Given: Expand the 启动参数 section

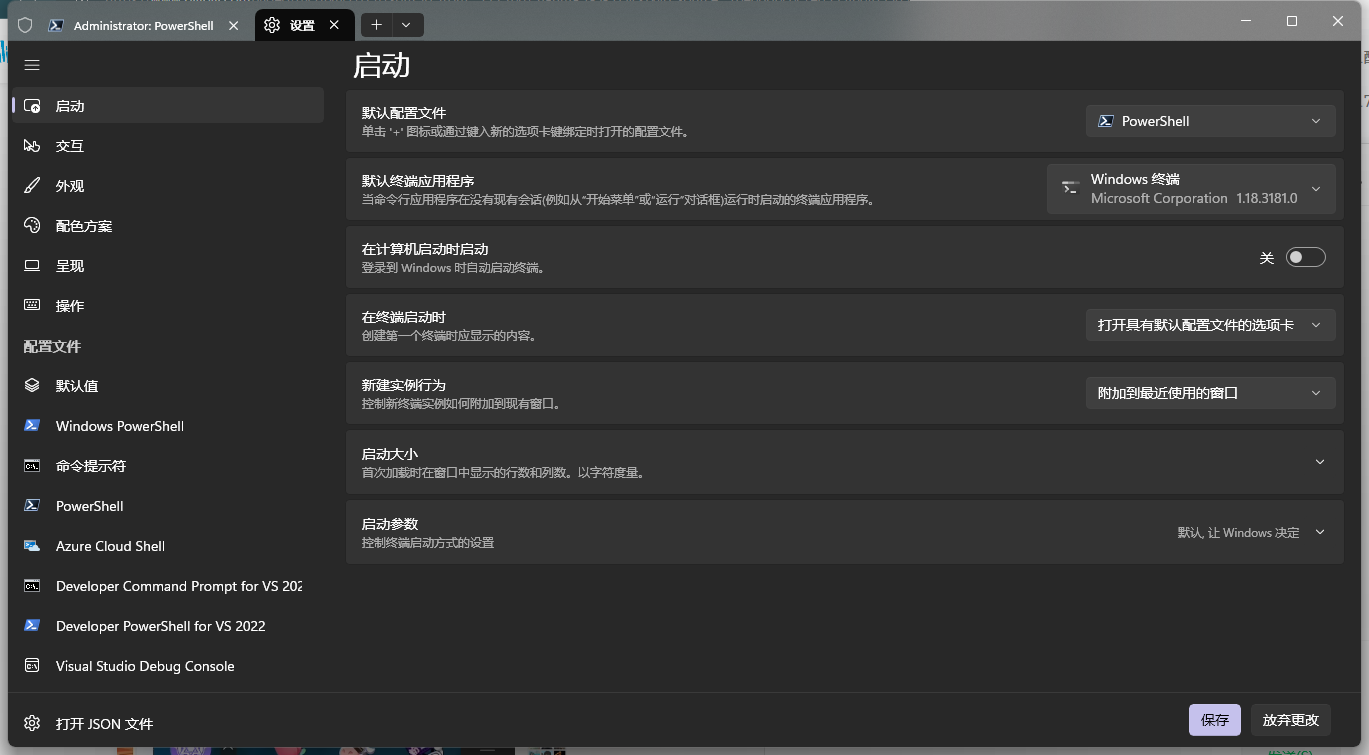Looking at the screenshot, I should [844, 532].
